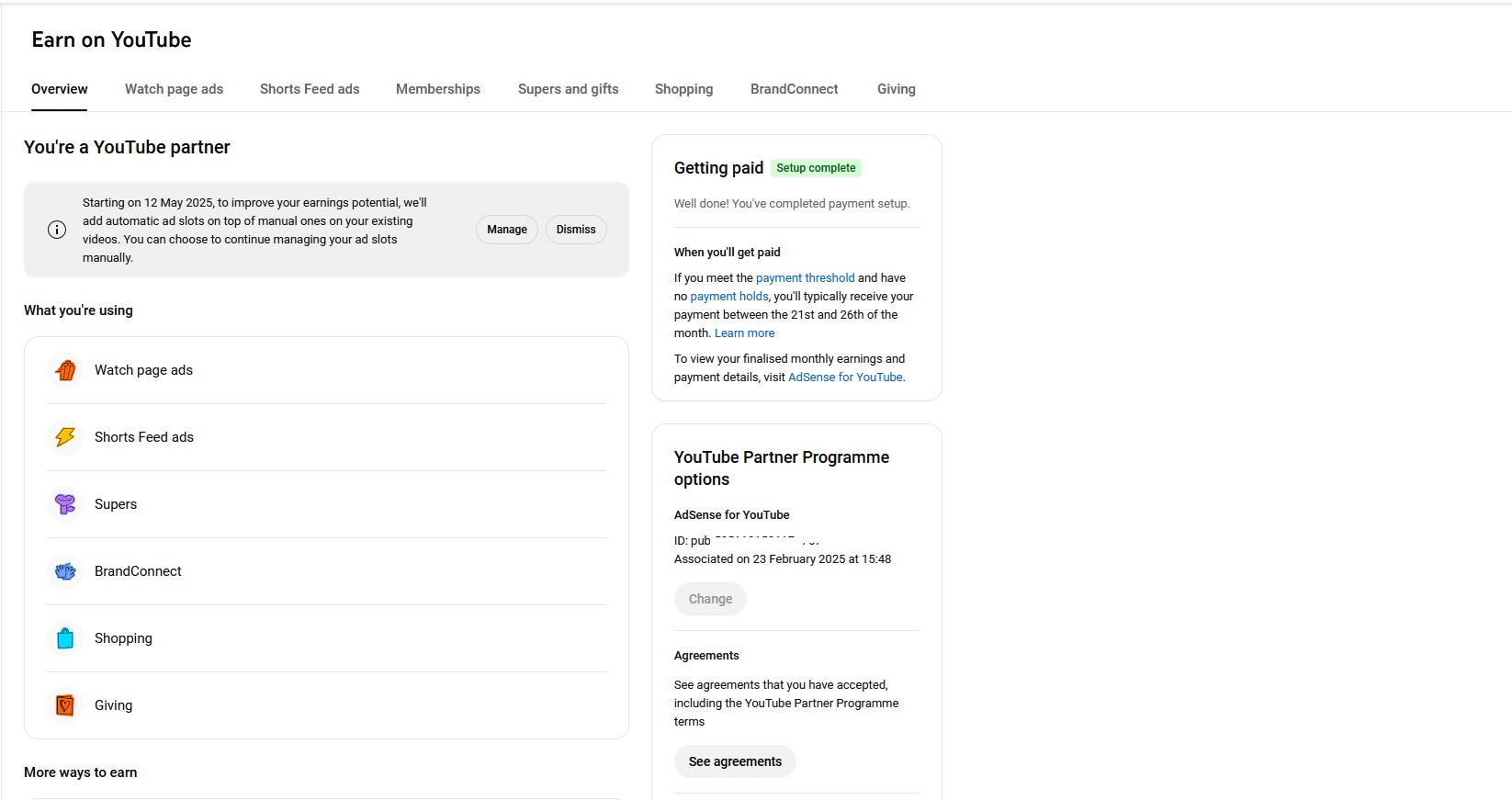
Task: Click the info icon in the notice banner
Action: pos(57,230)
